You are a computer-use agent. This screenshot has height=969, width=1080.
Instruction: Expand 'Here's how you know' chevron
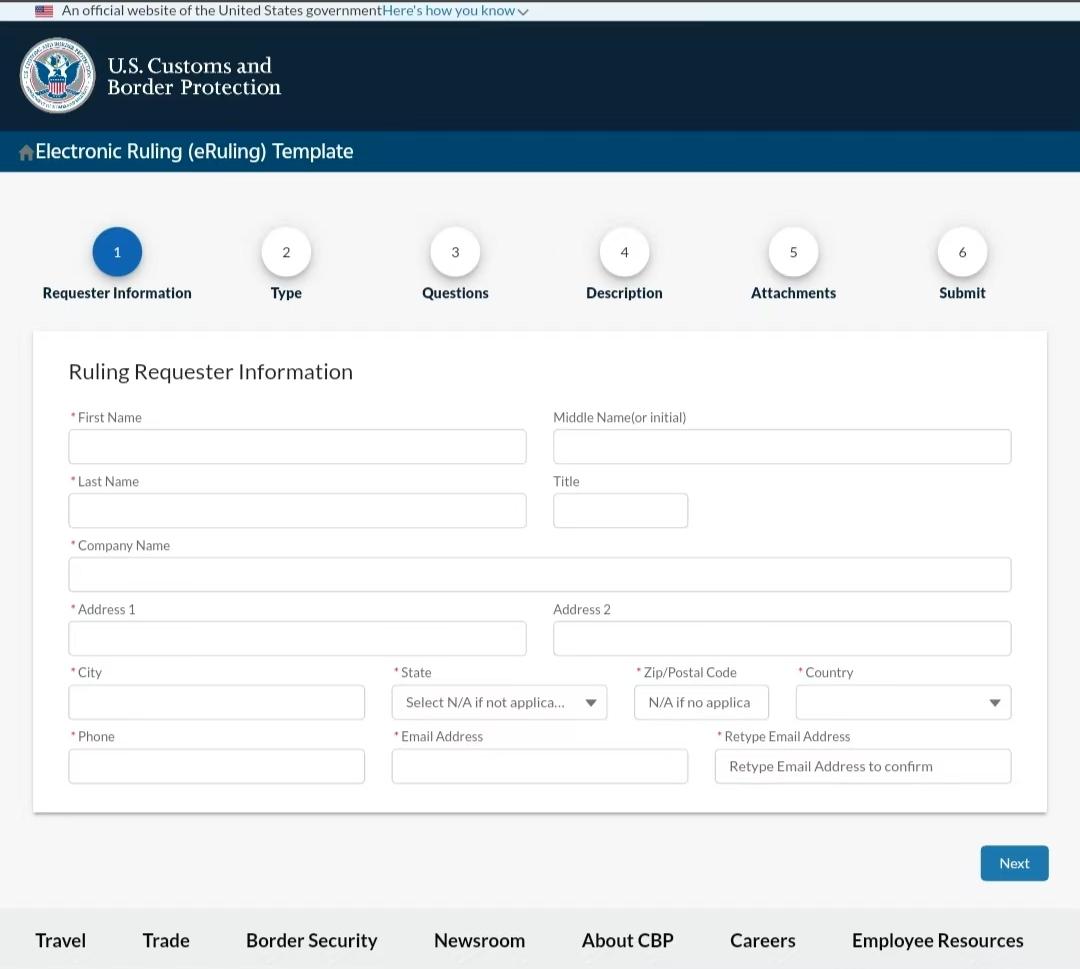(523, 12)
